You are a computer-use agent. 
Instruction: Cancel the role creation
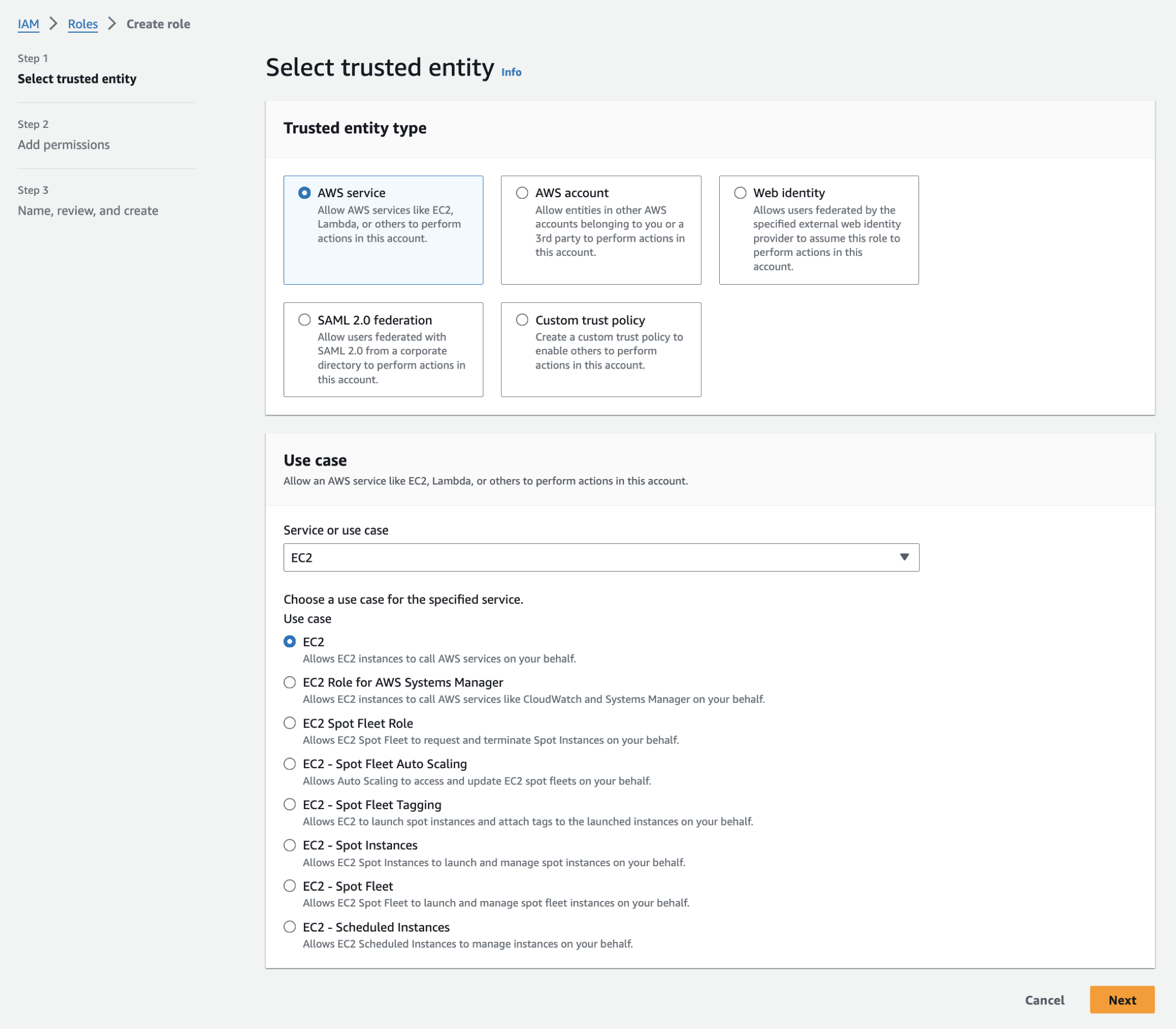click(1044, 1000)
